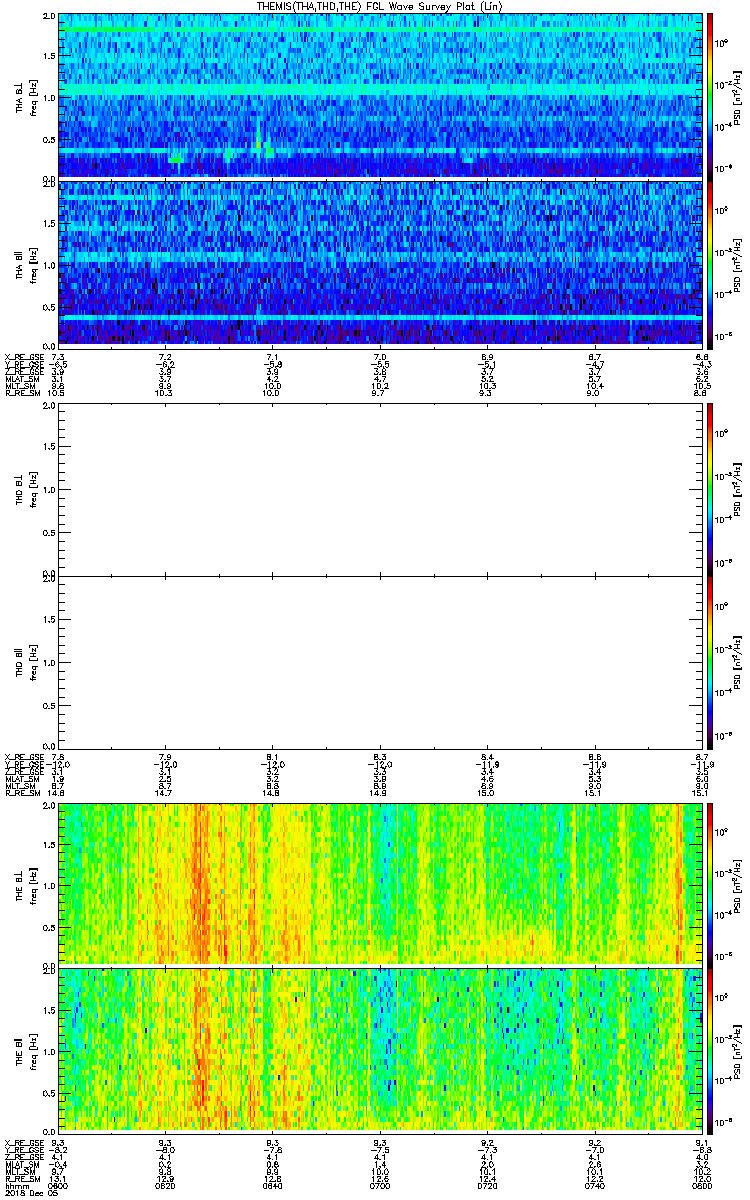Click the R_RE_SM row label under THA panels
Screen dimensions: 750x1200
click(21, 394)
